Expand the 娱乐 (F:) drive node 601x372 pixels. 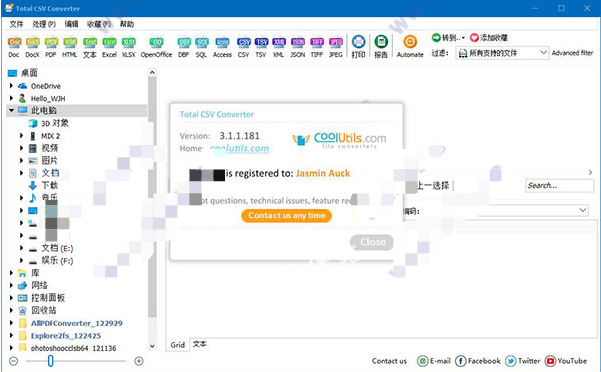click(21, 261)
